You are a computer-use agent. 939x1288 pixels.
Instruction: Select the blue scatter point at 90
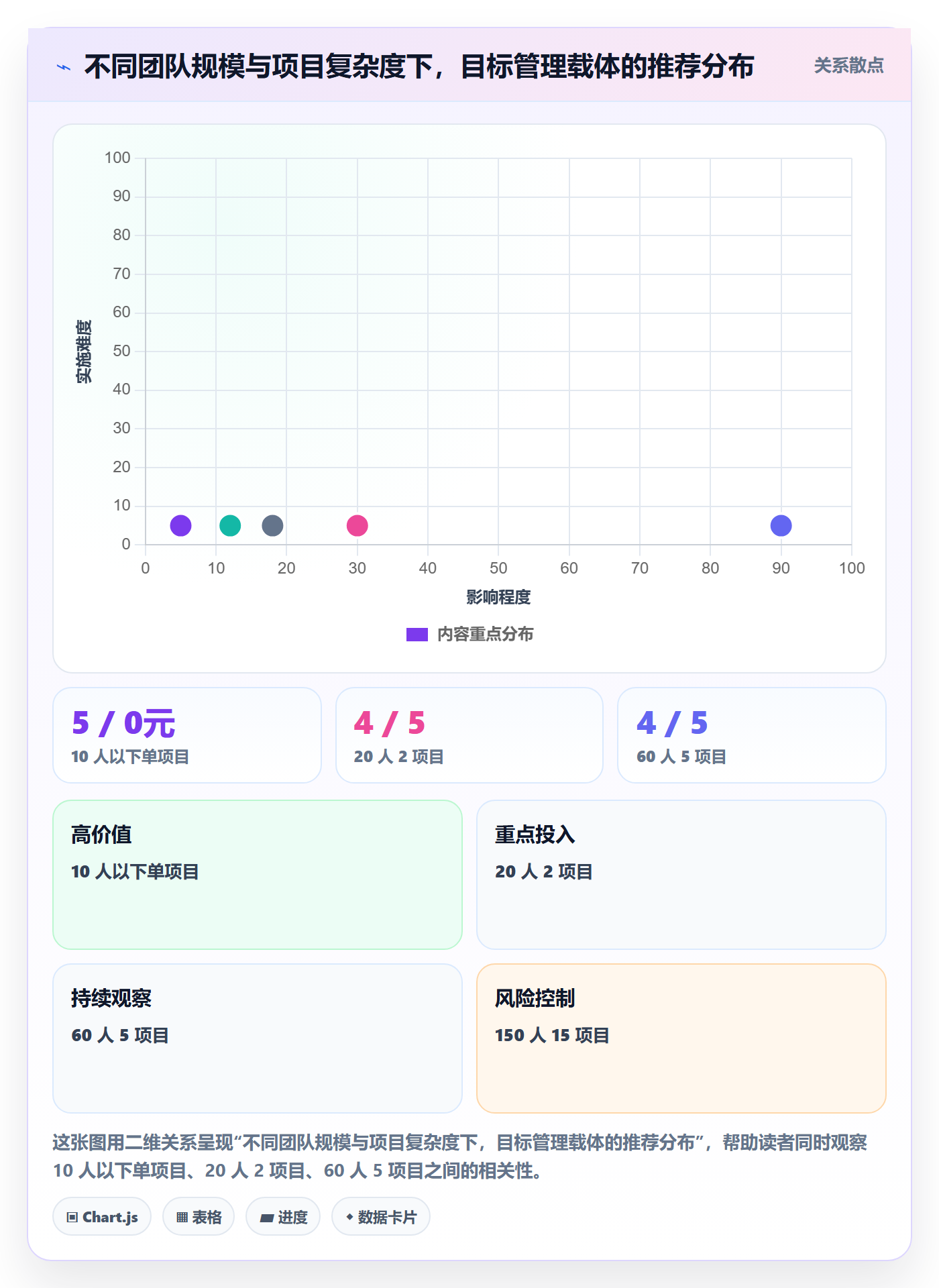click(781, 526)
